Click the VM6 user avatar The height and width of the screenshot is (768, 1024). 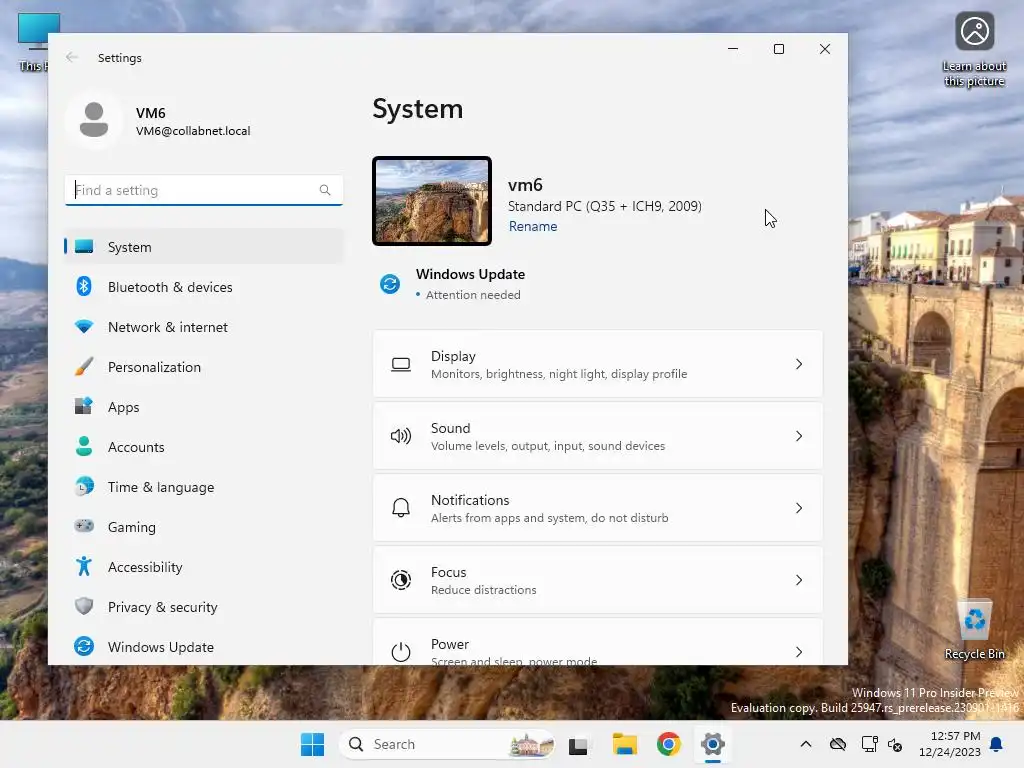click(93, 120)
